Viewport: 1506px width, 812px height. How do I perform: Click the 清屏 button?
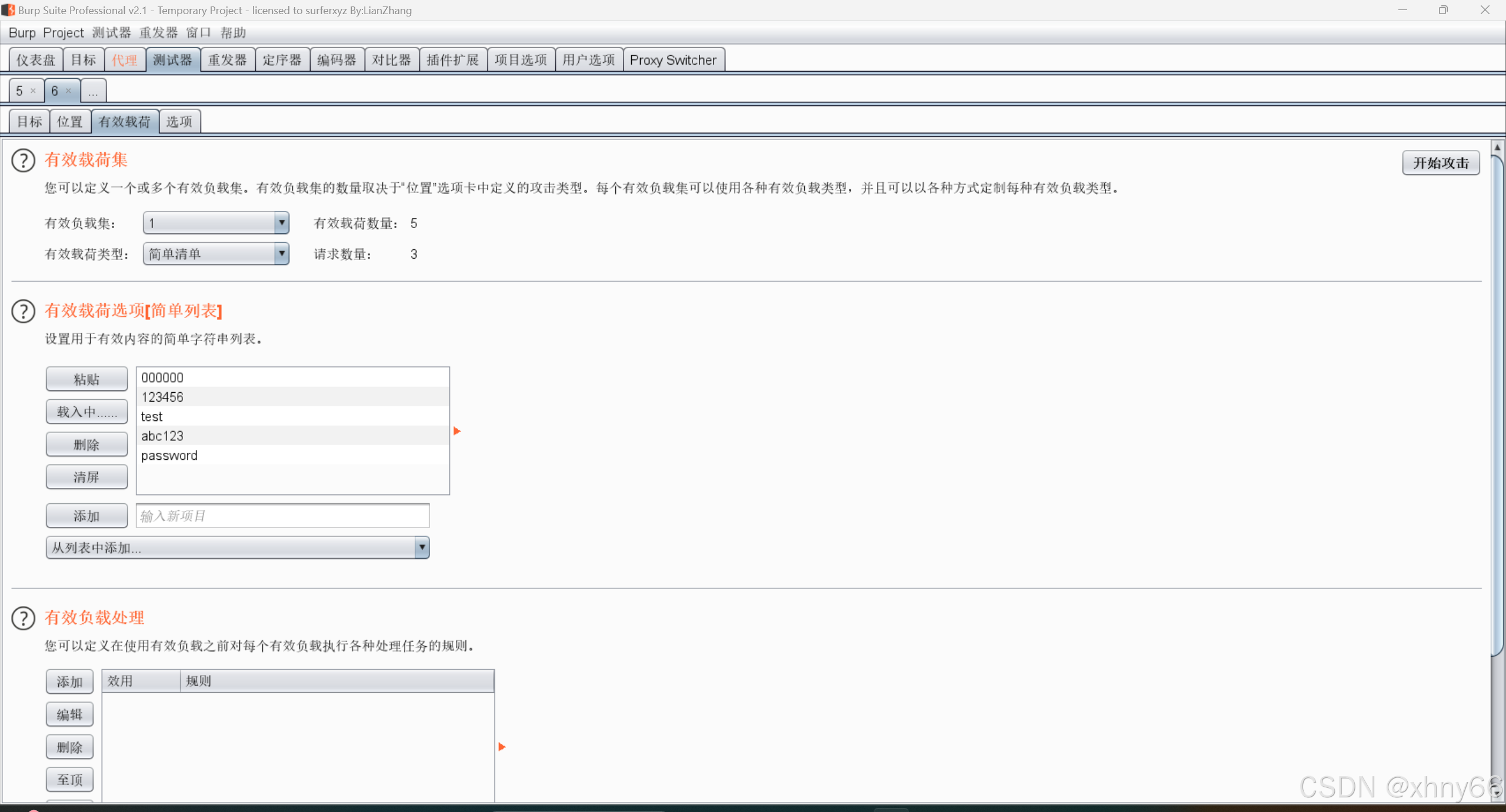click(86, 477)
